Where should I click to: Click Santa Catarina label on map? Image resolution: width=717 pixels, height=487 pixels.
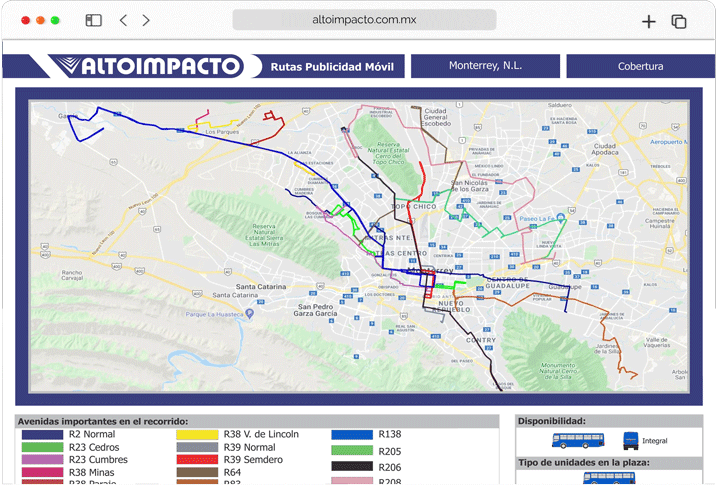pos(261,287)
